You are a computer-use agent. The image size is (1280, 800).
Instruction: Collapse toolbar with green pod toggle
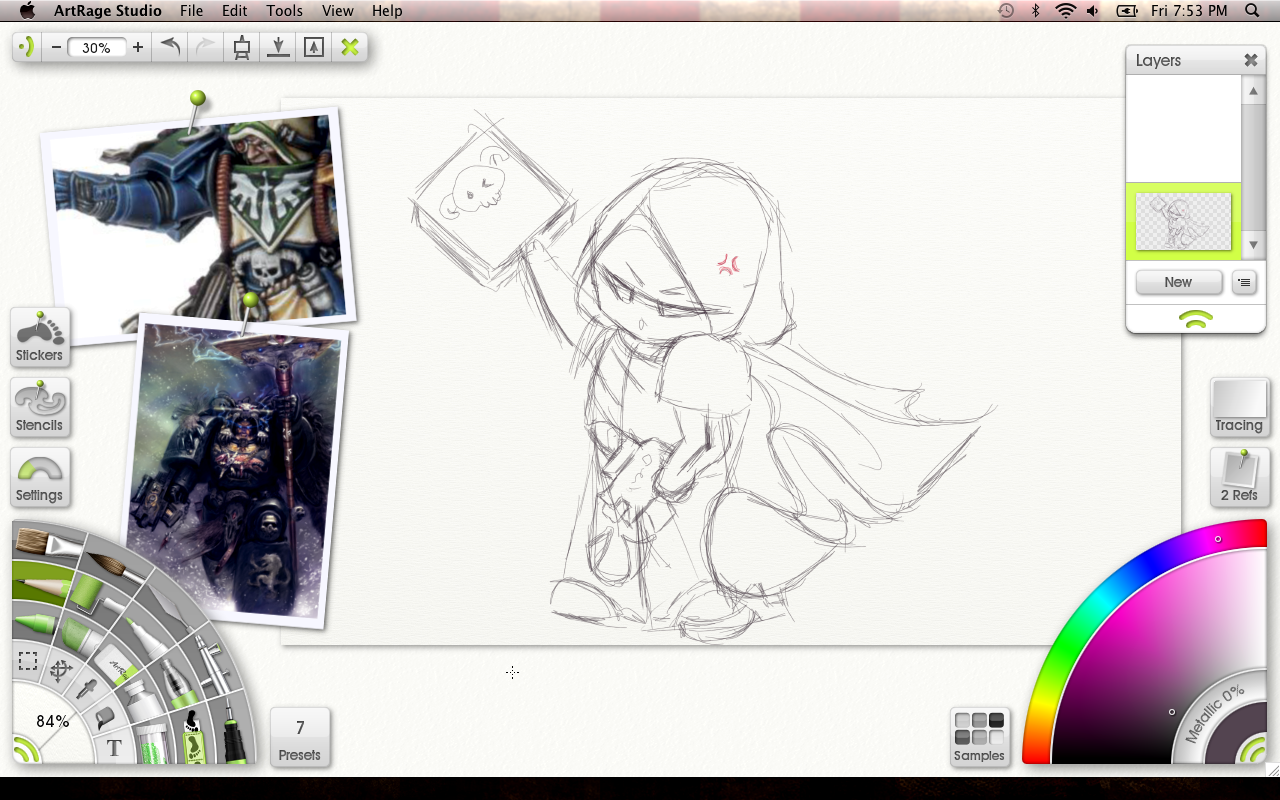[28, 47]
